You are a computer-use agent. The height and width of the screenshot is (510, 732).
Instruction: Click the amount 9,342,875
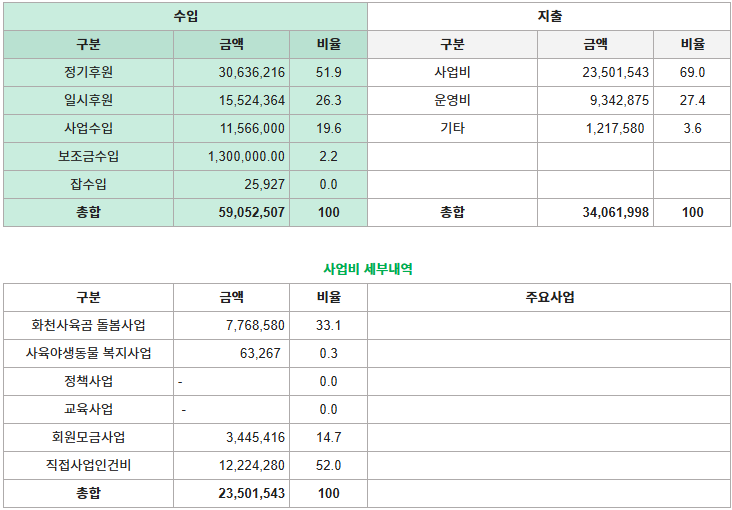[x=619, y=100]
